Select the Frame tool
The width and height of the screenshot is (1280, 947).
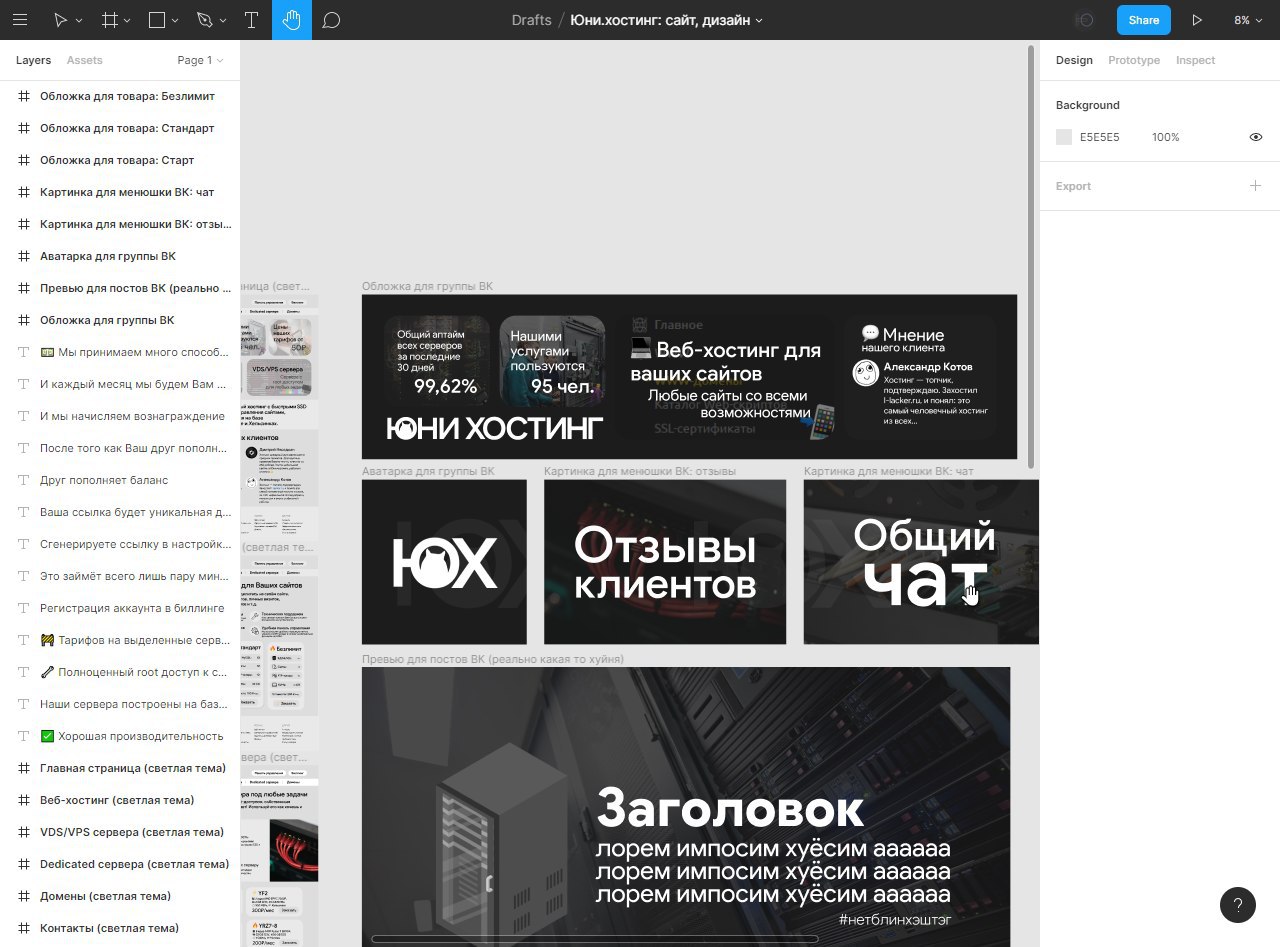pos(111,20)
